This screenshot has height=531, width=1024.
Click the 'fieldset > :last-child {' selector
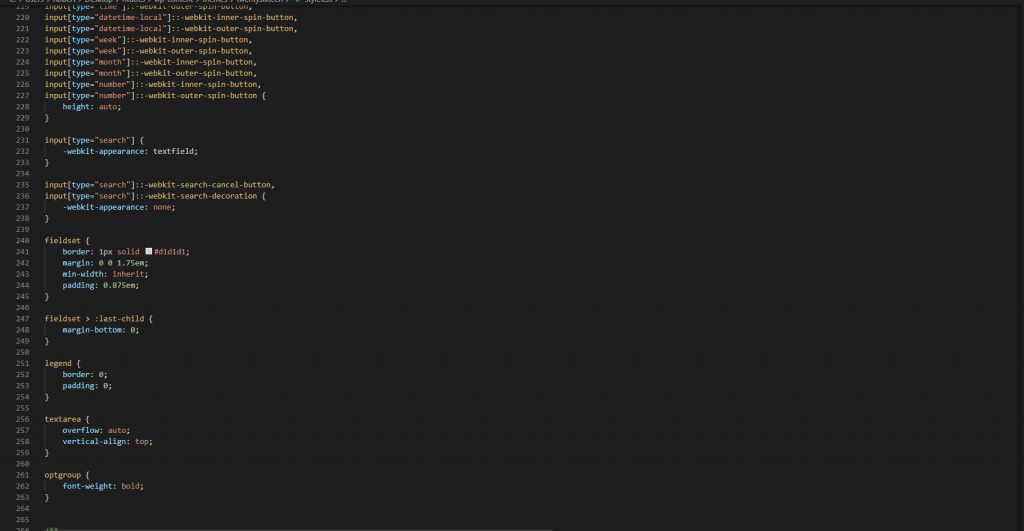click(x=99, y=319)
